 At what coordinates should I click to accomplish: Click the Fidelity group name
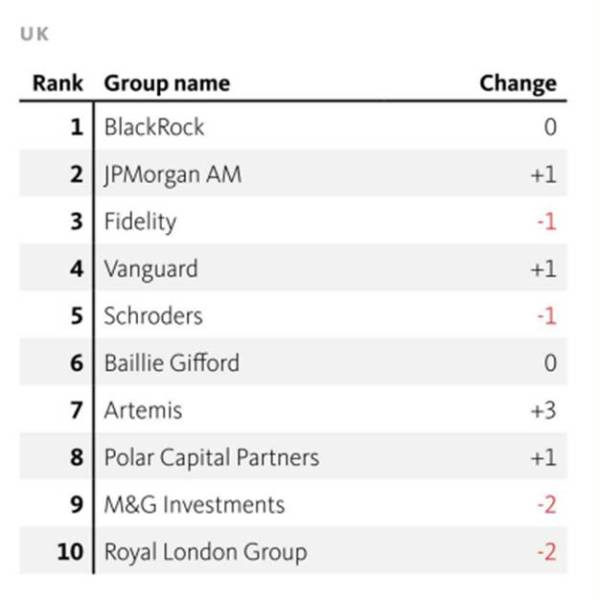(140, 222)
